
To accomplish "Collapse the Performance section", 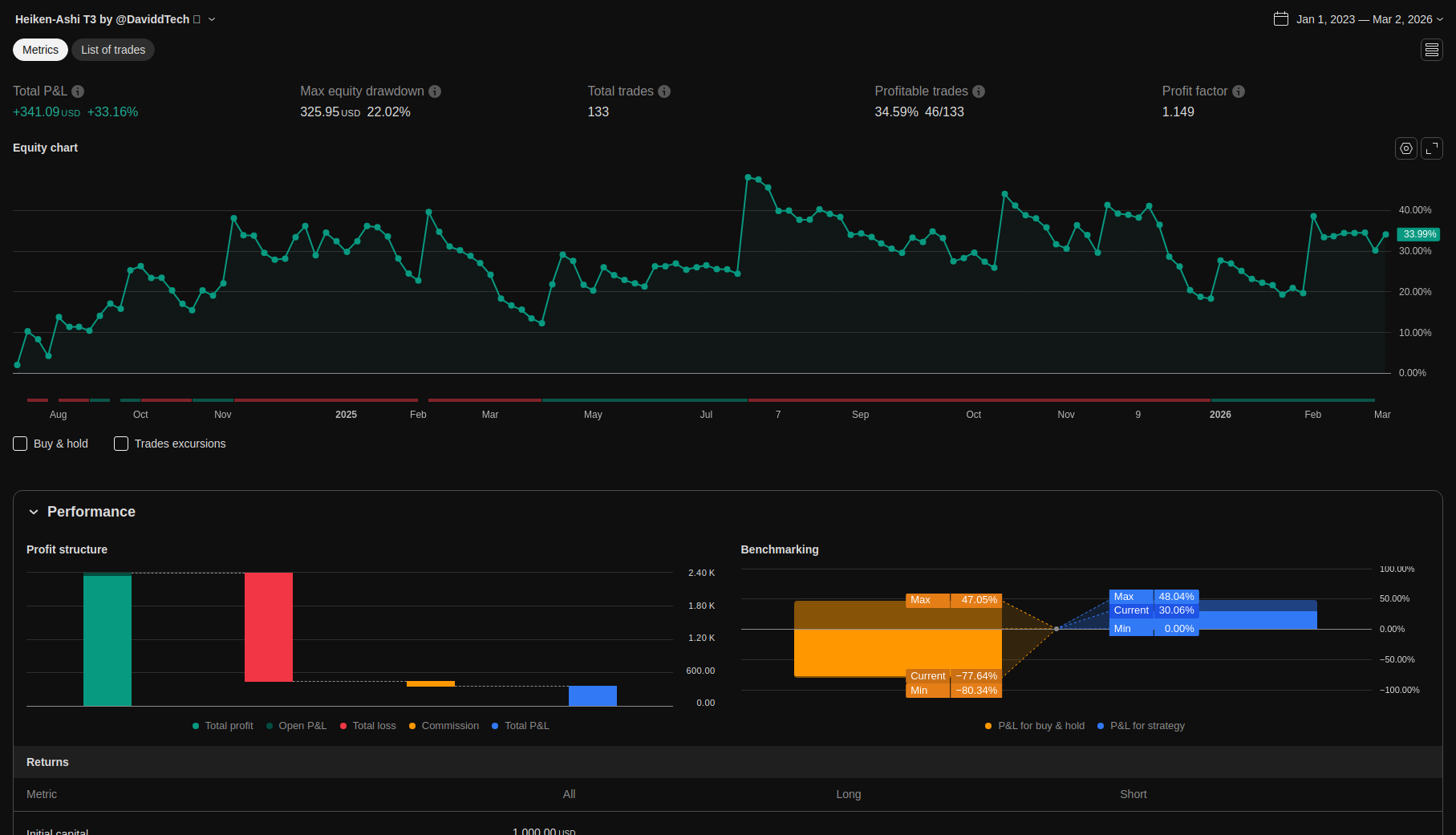I will tap(34, 512).
